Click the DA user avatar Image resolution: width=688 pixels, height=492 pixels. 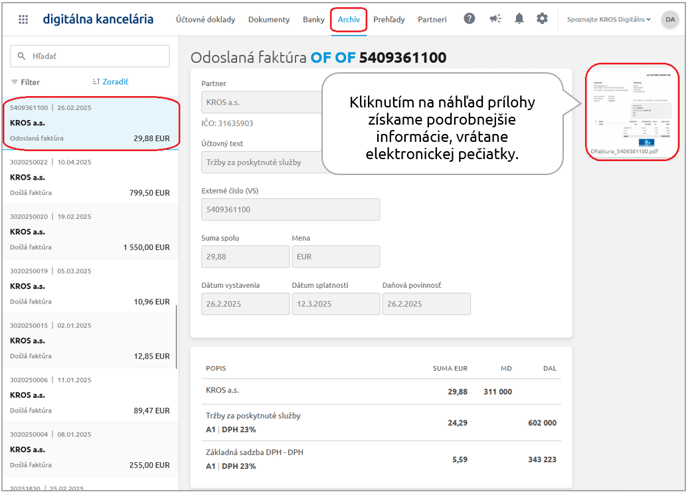coord(670,19)
